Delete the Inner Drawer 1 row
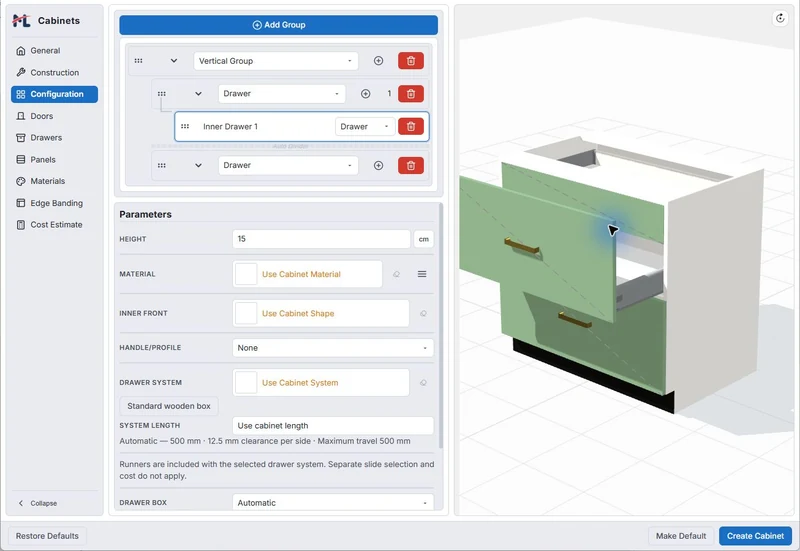Viewport: 800px width, 551px height. (411, 127)
